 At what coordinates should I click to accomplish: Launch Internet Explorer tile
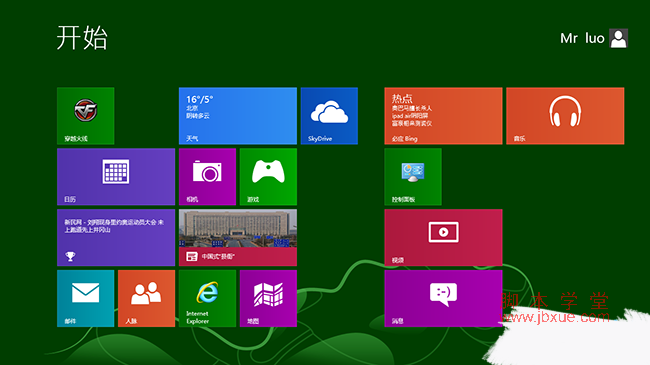point(207,299)
